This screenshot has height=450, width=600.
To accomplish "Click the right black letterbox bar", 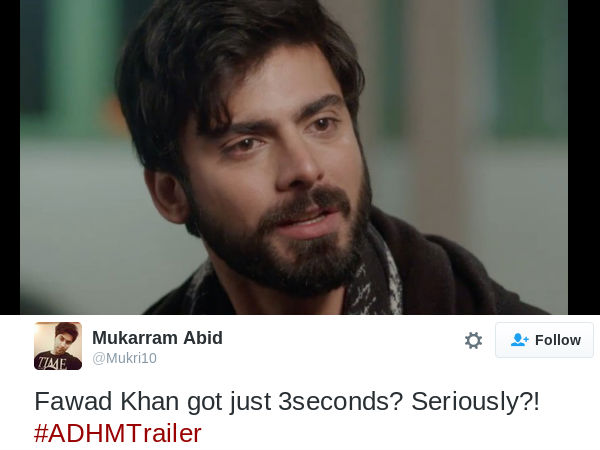I will point(584,157).
